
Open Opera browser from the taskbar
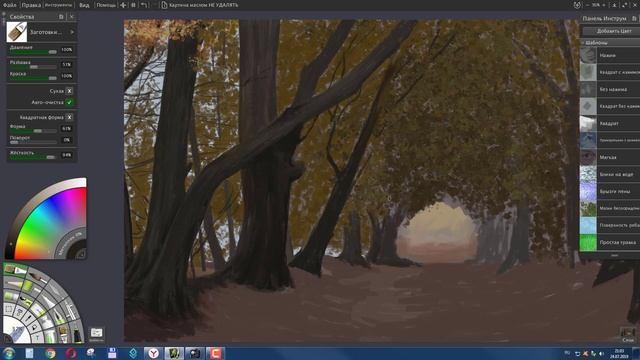click(71, 353)
